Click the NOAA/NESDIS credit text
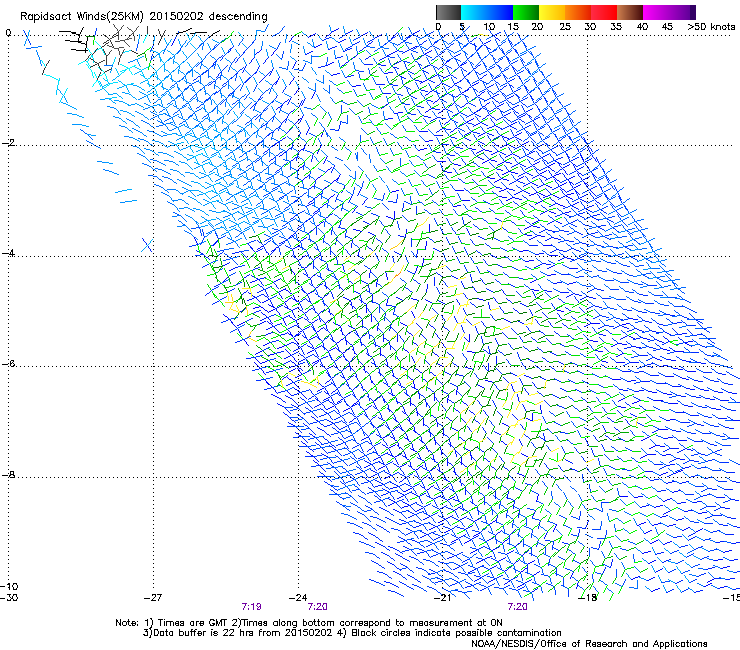The height and width of the screenshot is (650, 740). (x=589, y=644)
